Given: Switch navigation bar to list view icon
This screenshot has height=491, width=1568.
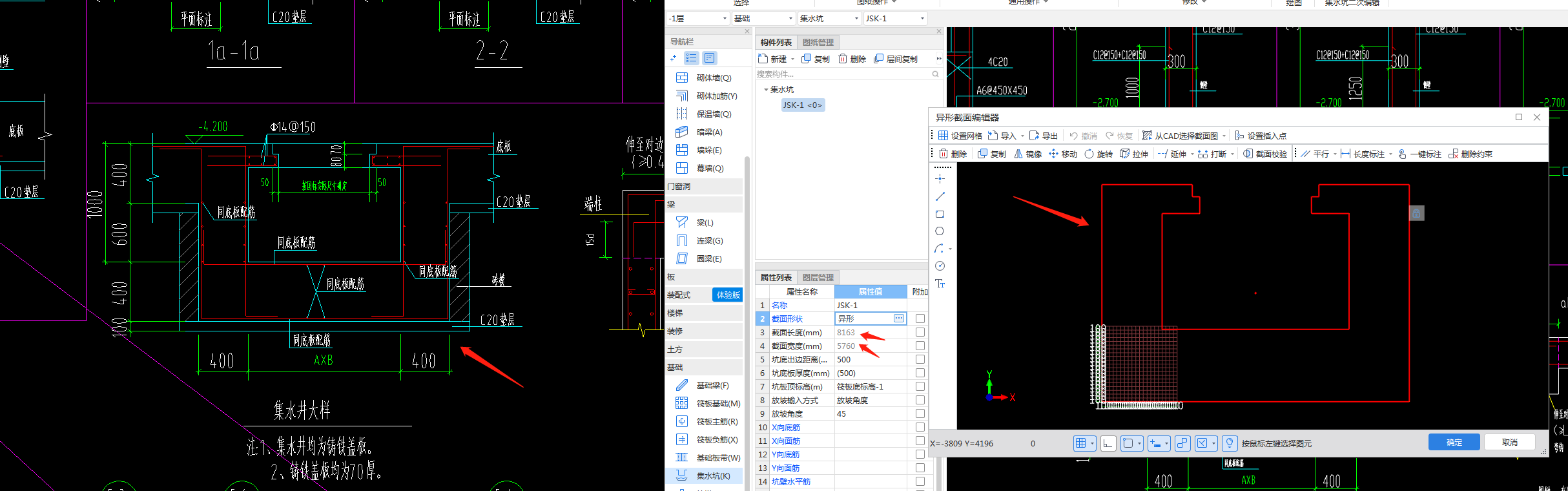Looking at the screenshot, I should point(691,58).
